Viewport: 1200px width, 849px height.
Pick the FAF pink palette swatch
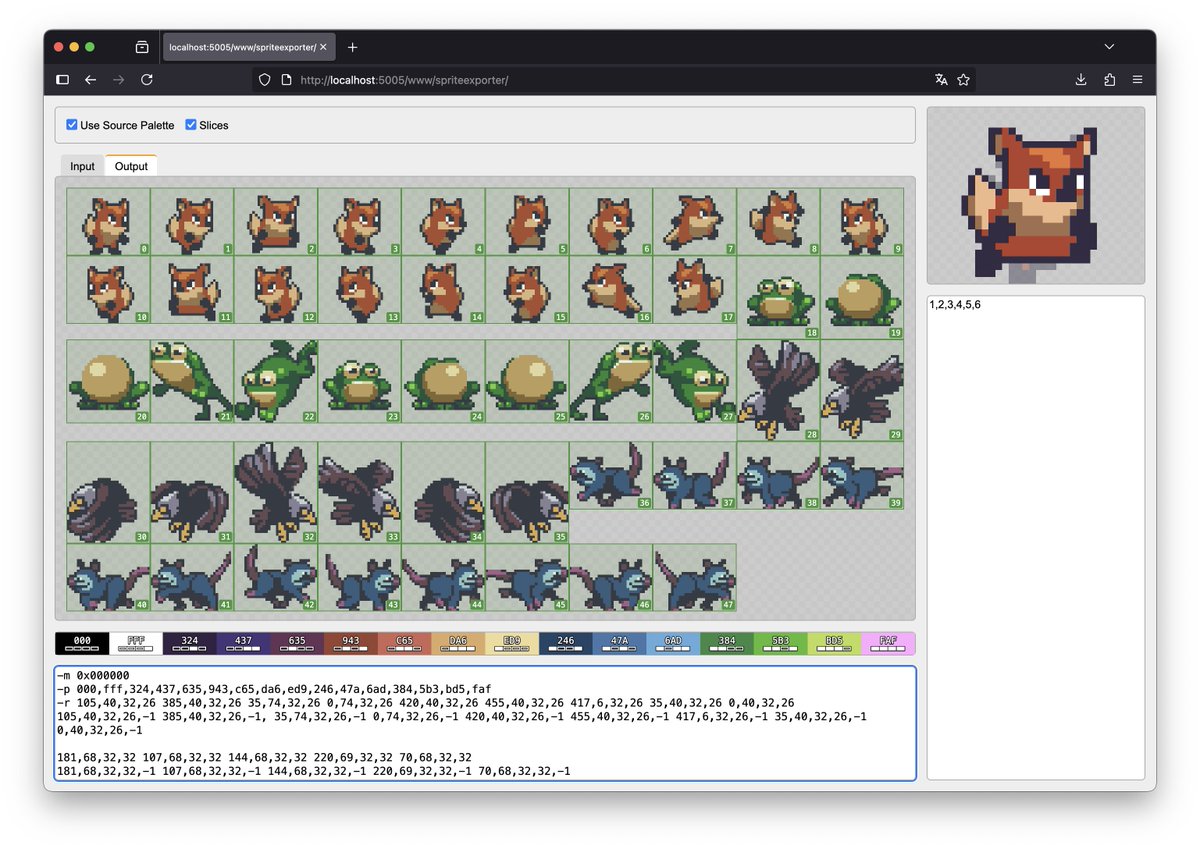(x=888, y=643)
